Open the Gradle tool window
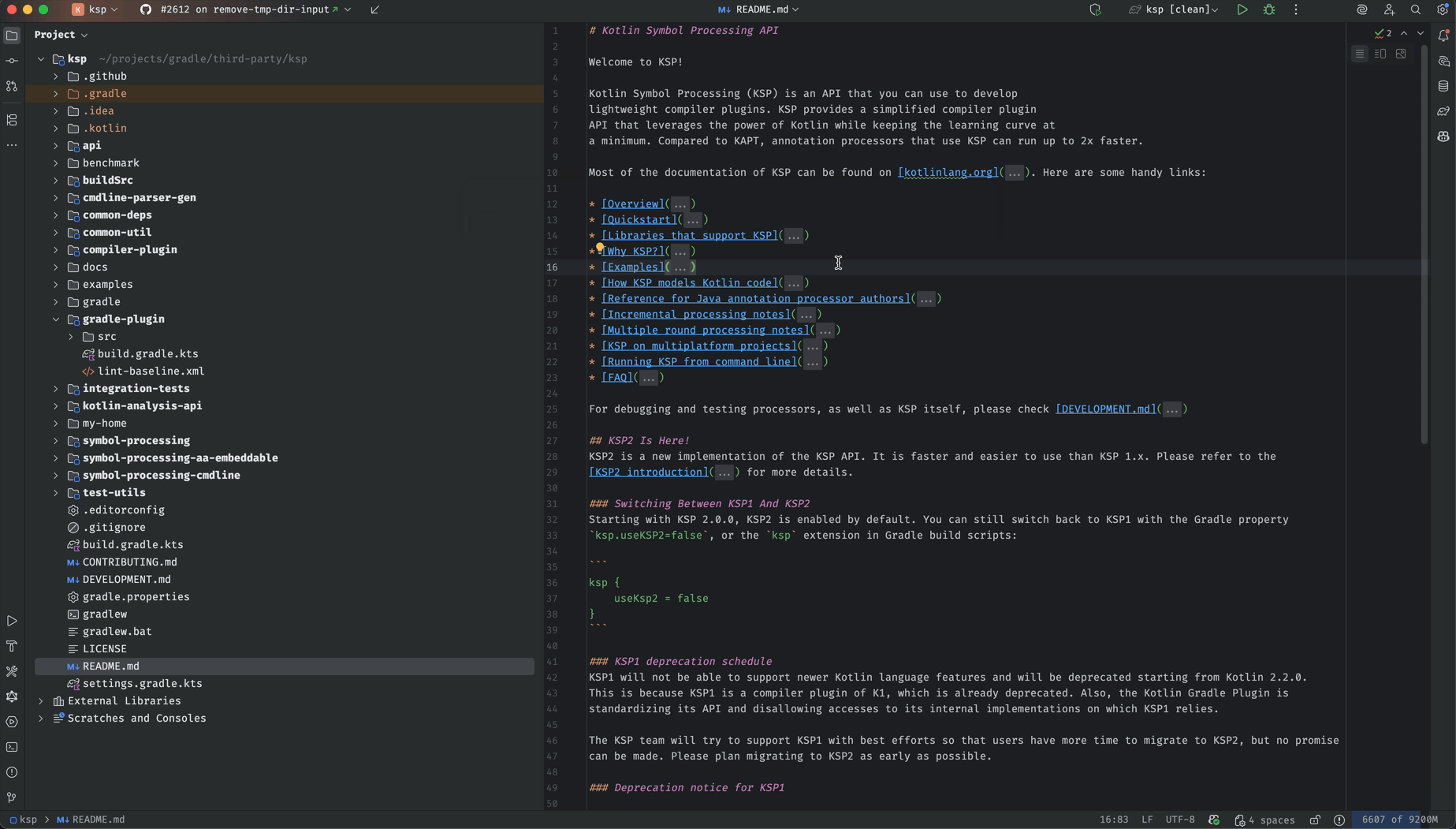Screen dimensions: 1456x829 click(1443, 111)
